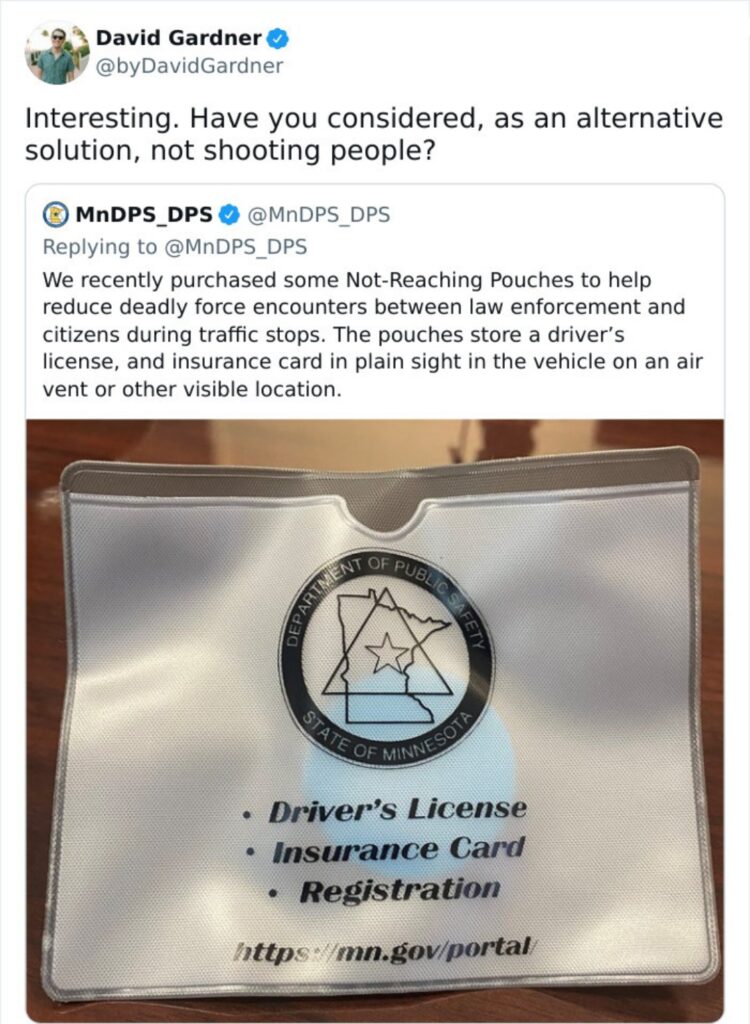Click David Gardner's blue verified badge
Screen dimensions: 750x1024
click(278, 39)
